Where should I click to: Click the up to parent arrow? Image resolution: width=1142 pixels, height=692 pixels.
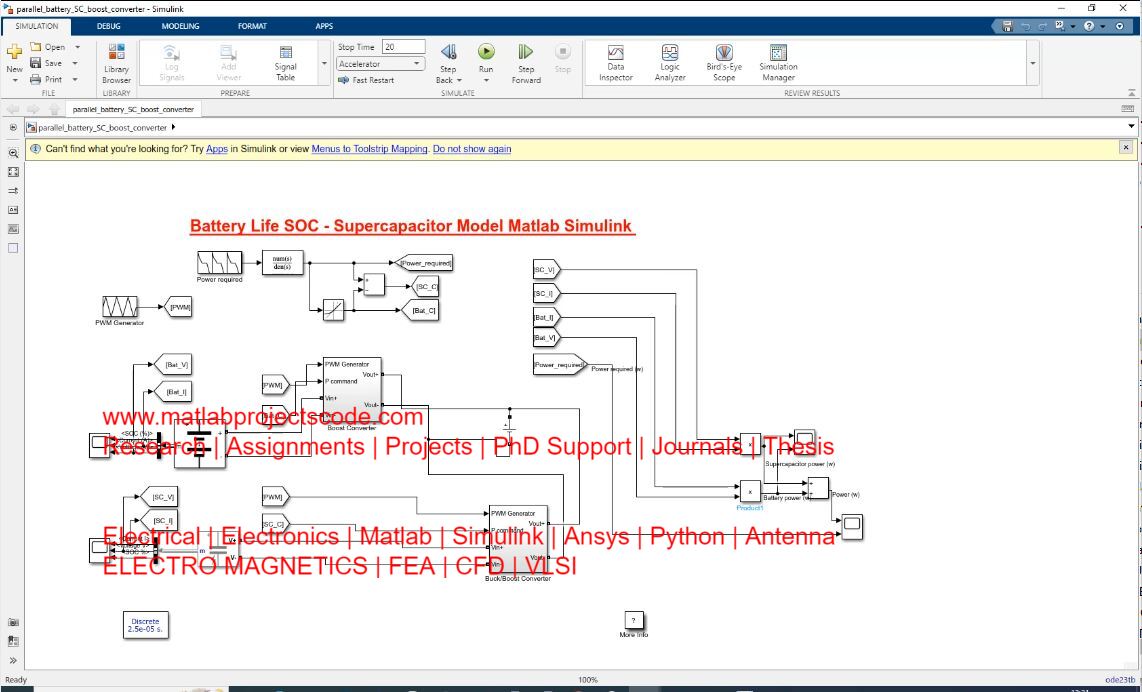pyautogui.click(x=54, y=109)
